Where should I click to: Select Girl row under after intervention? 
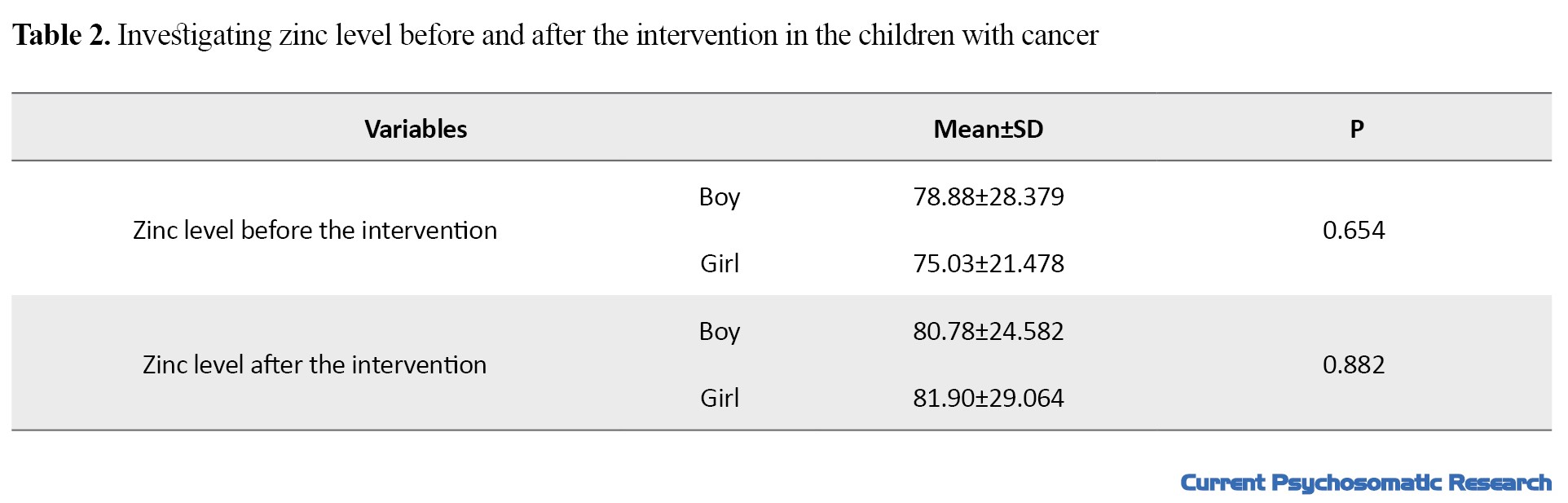[x=720, y=398]
